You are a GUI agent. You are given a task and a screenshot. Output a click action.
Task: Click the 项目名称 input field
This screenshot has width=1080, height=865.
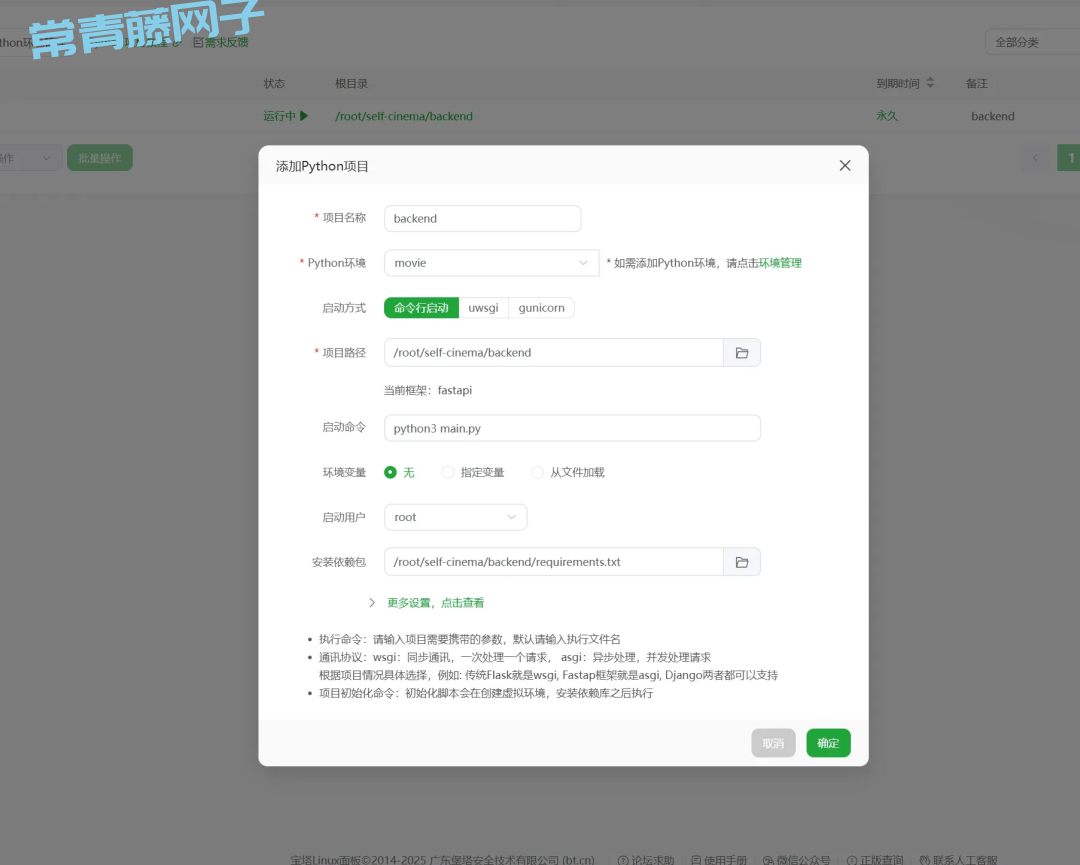[482, 218]
